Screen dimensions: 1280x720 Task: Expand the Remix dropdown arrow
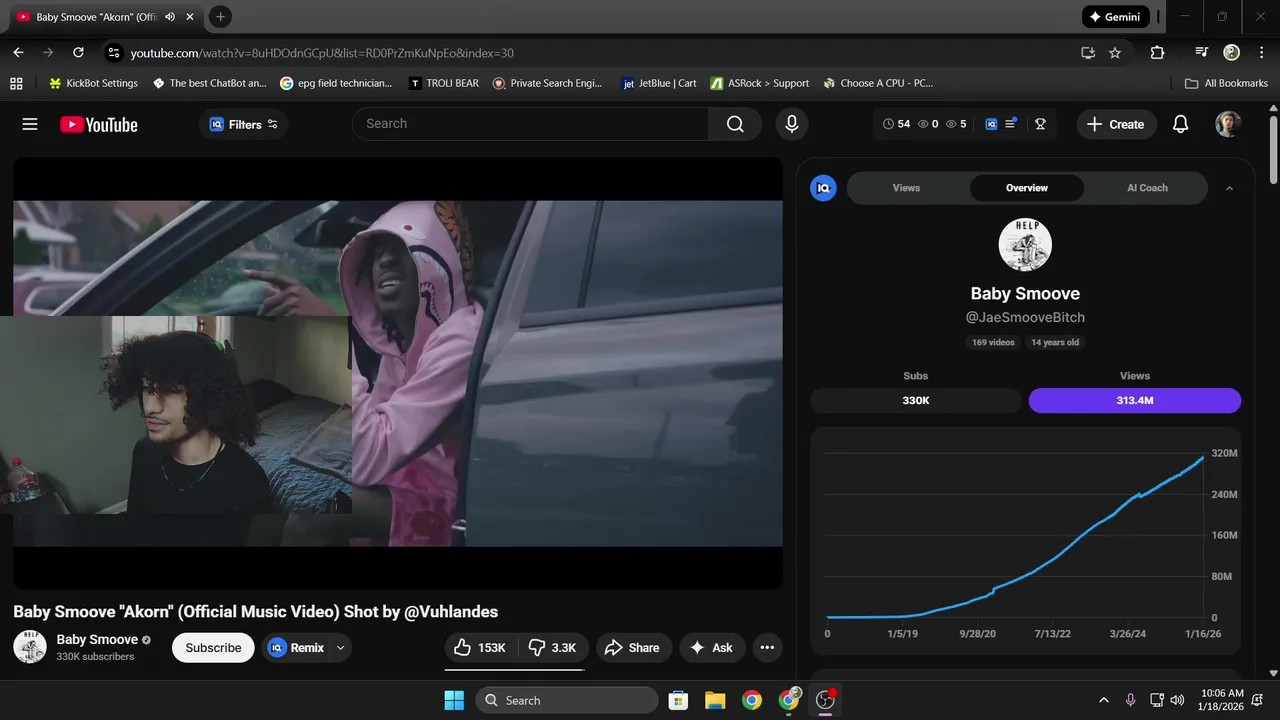point(340,647)
